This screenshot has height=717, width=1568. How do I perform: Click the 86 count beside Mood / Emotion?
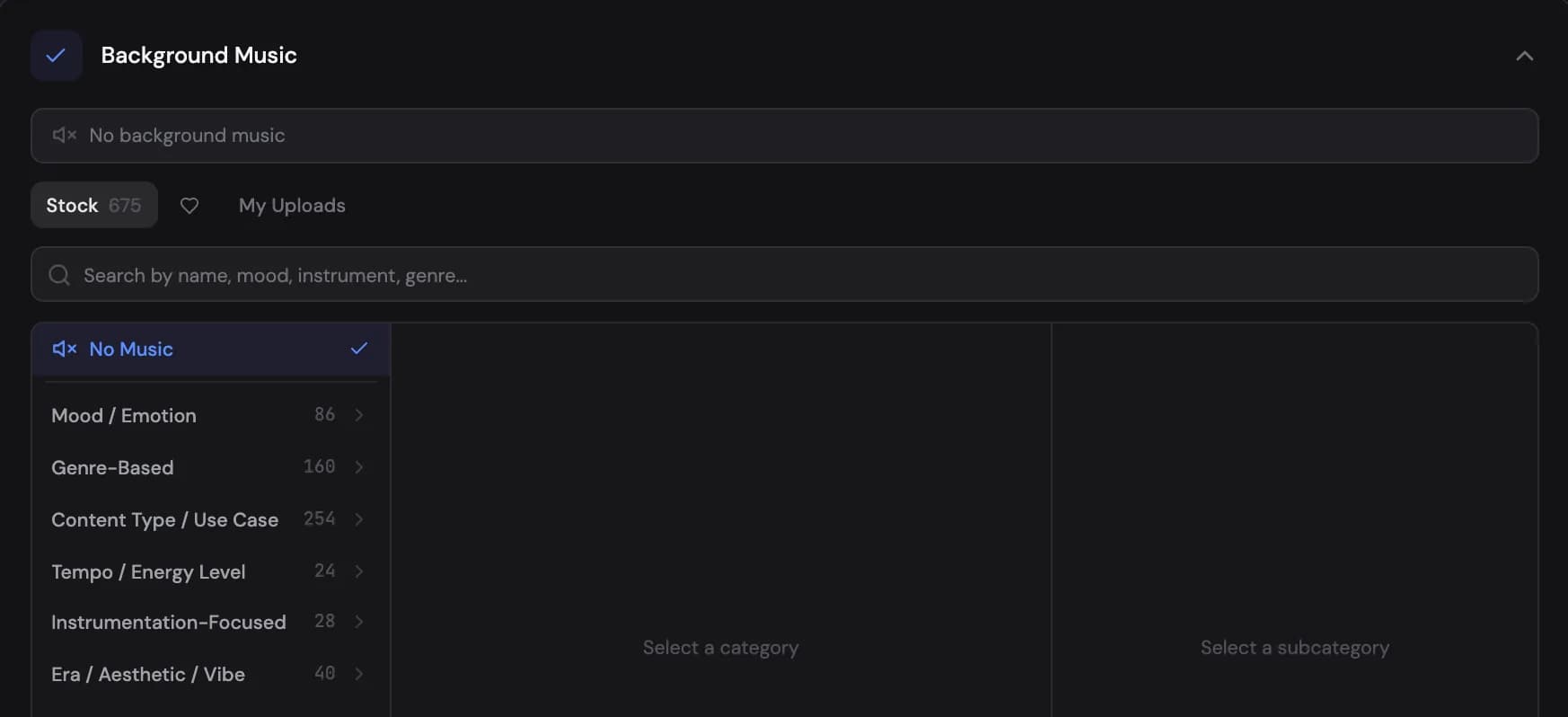click(x=324, y=414)
